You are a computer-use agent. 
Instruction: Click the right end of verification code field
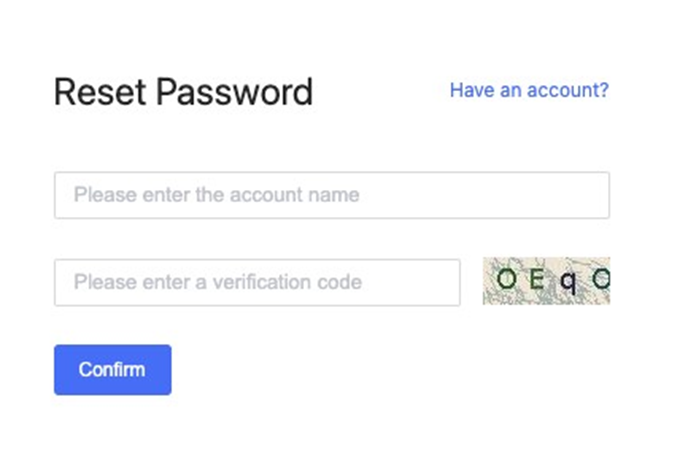point(447,282)
